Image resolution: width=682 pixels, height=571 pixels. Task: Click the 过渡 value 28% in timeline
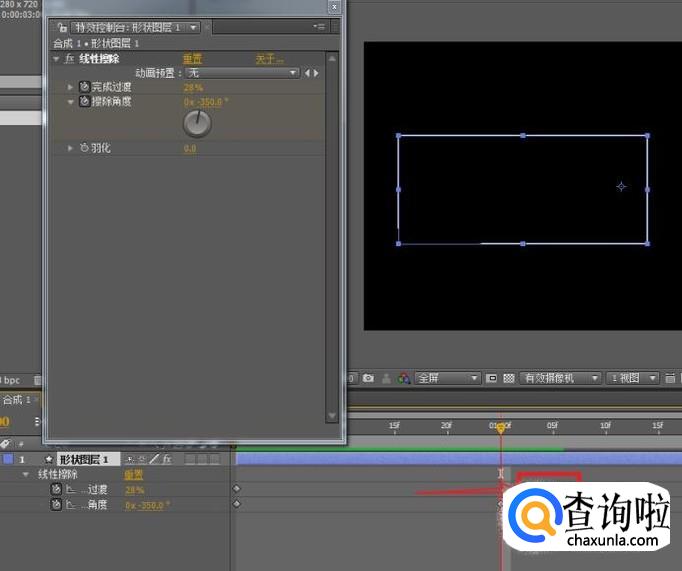point(134,490)
